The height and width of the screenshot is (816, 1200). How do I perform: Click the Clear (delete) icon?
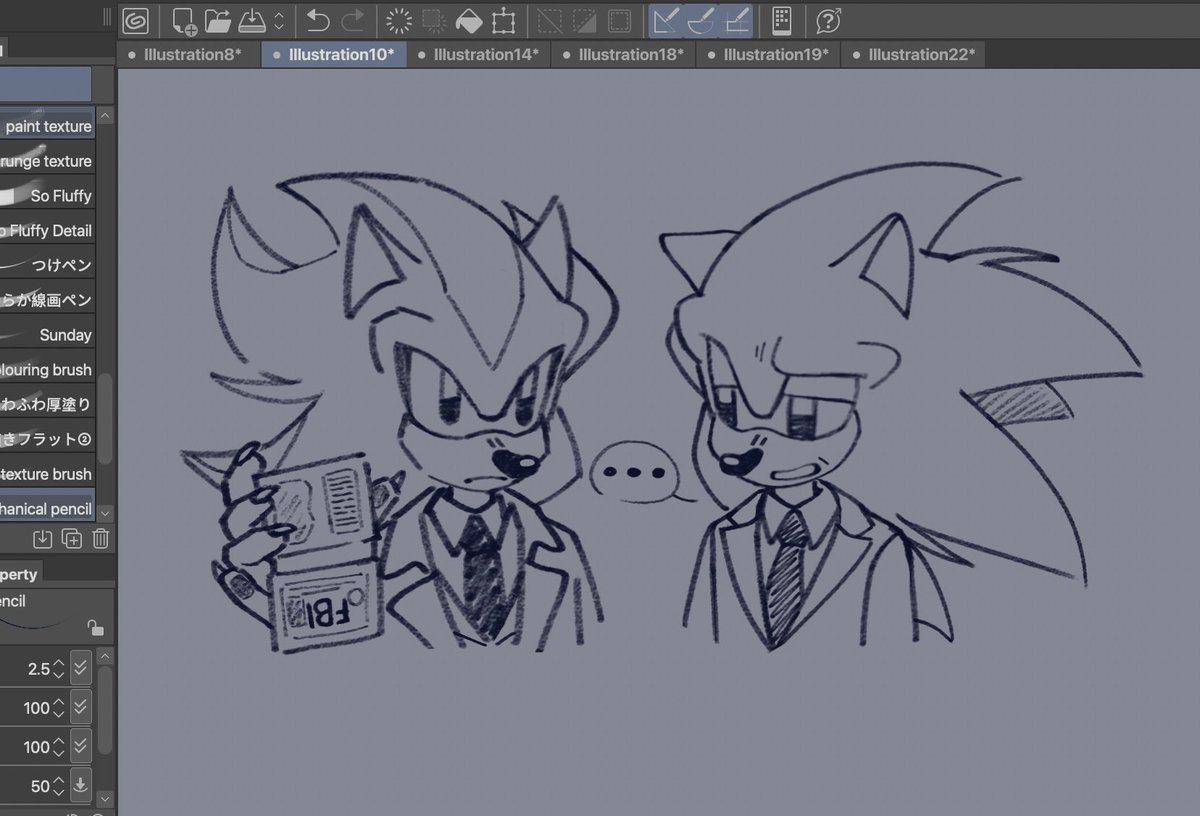click(399, 20)
